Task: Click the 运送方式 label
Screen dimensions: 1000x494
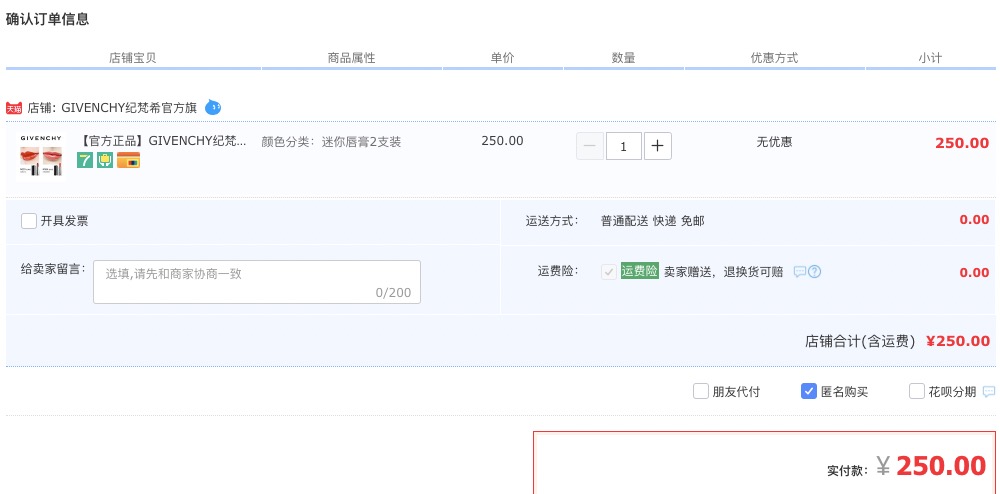Action: tap(552, 221)
